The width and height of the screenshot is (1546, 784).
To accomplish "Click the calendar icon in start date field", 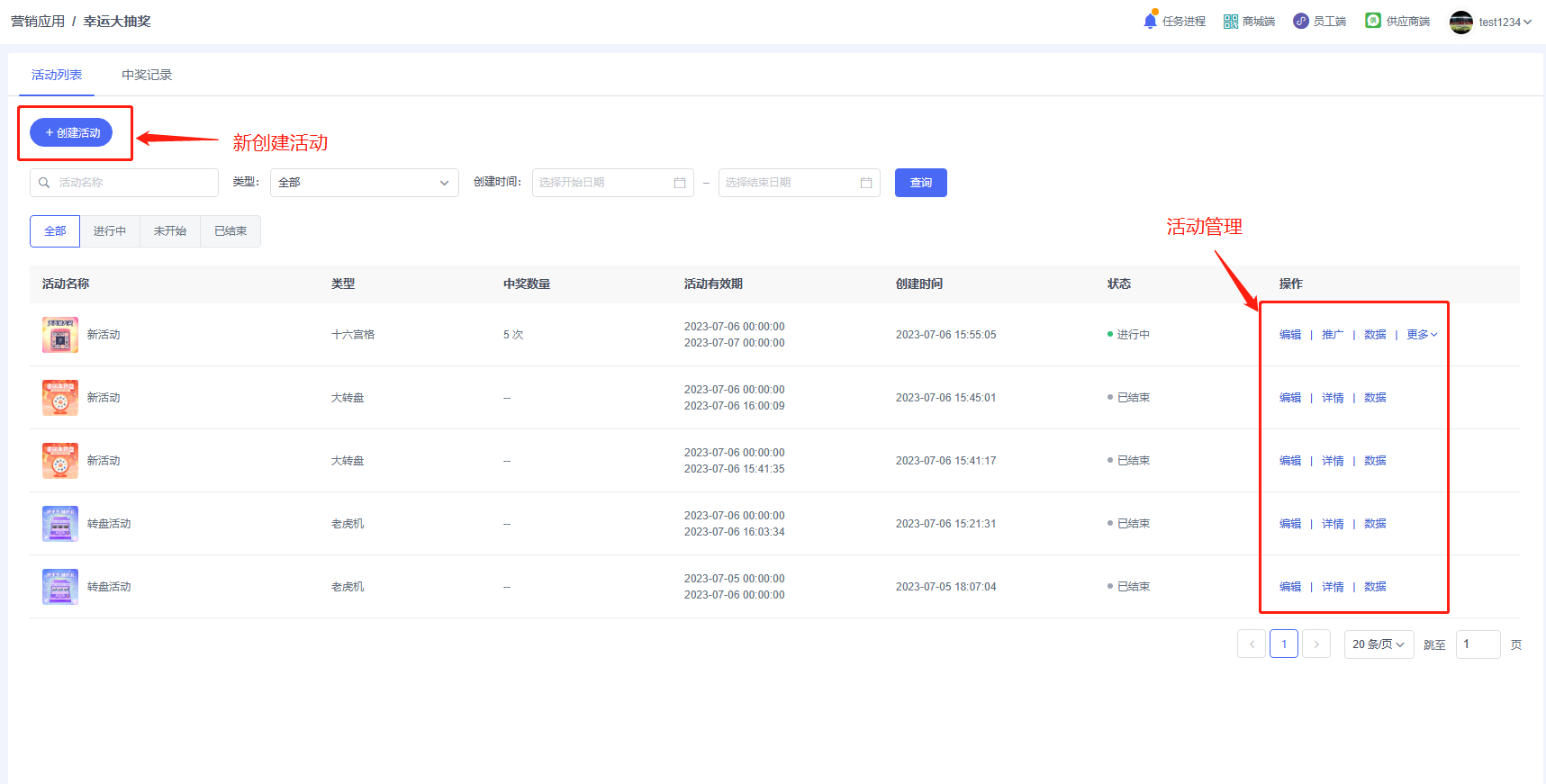I will pos(680,183).
